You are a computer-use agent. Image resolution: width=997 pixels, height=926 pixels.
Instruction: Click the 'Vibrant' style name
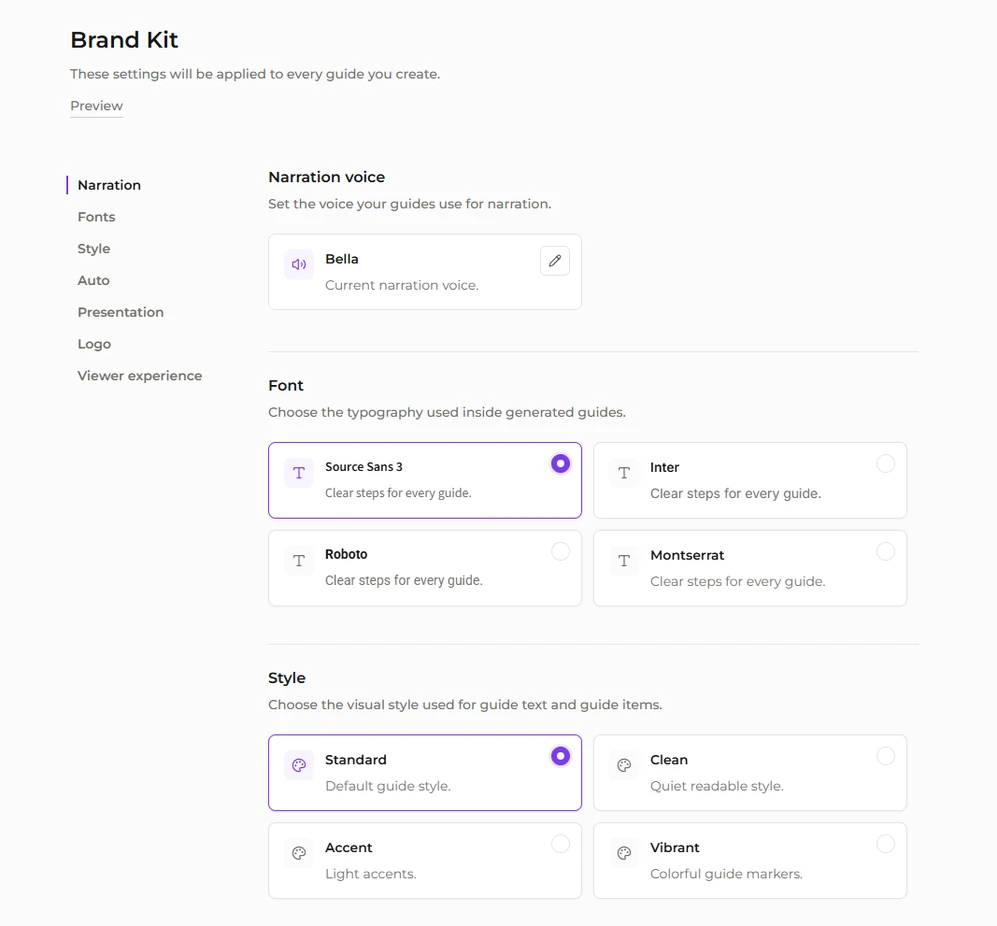click(x=674, y=848)
